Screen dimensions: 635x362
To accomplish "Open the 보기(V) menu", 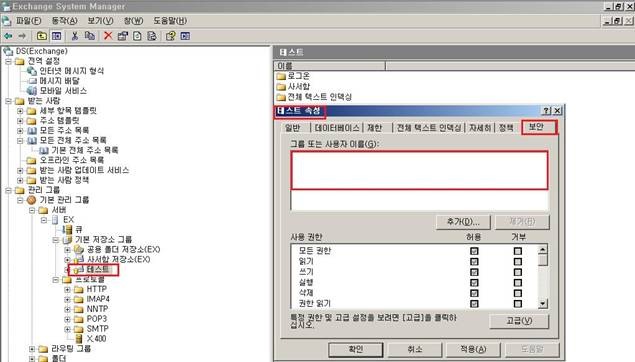I will 100,21.
